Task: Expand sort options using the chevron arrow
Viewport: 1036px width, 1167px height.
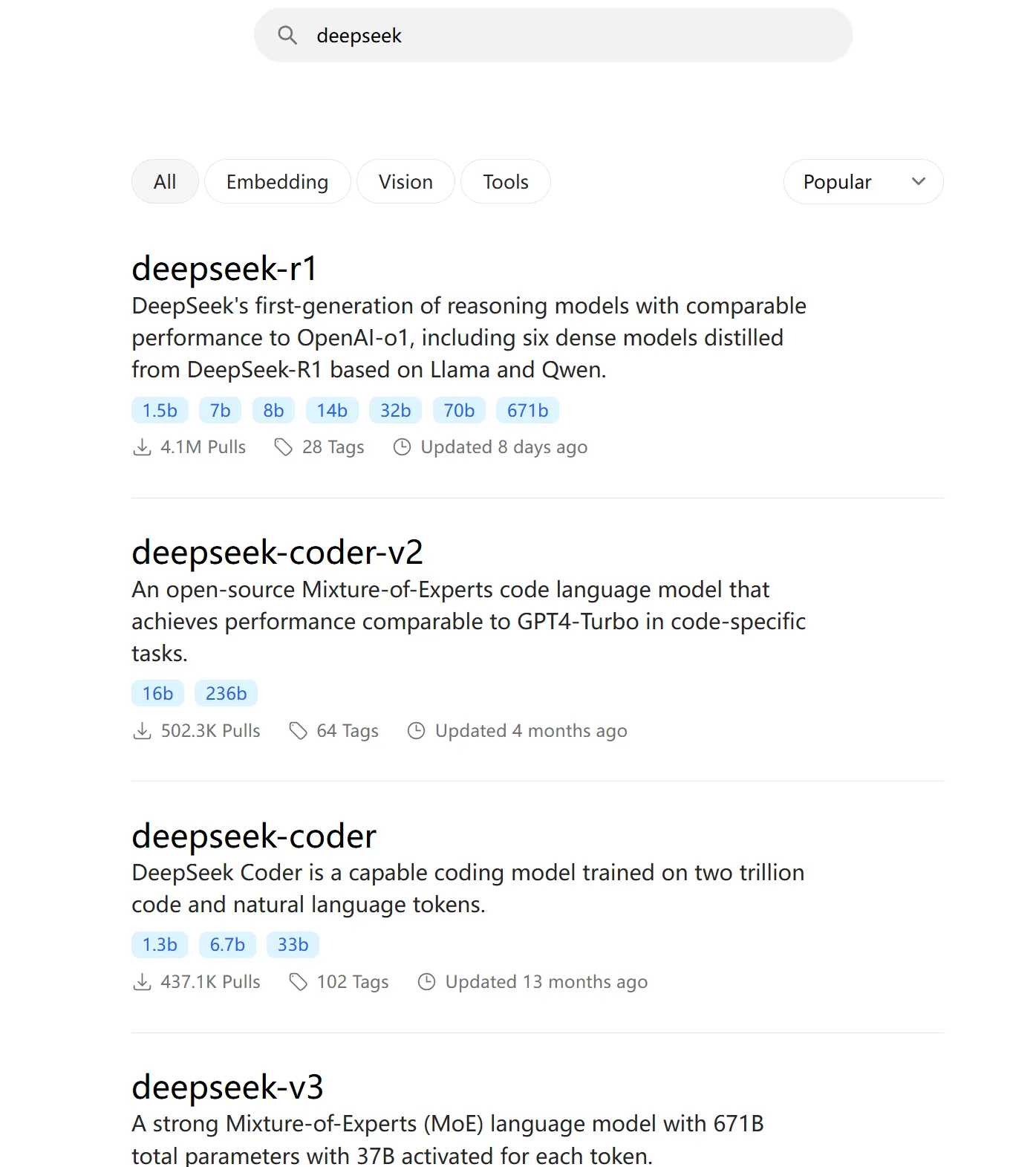Action: 919,181
